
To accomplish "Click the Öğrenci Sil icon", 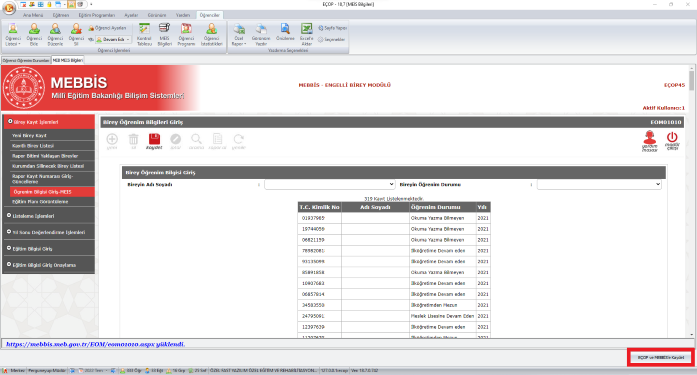I will tap(76, 34).
